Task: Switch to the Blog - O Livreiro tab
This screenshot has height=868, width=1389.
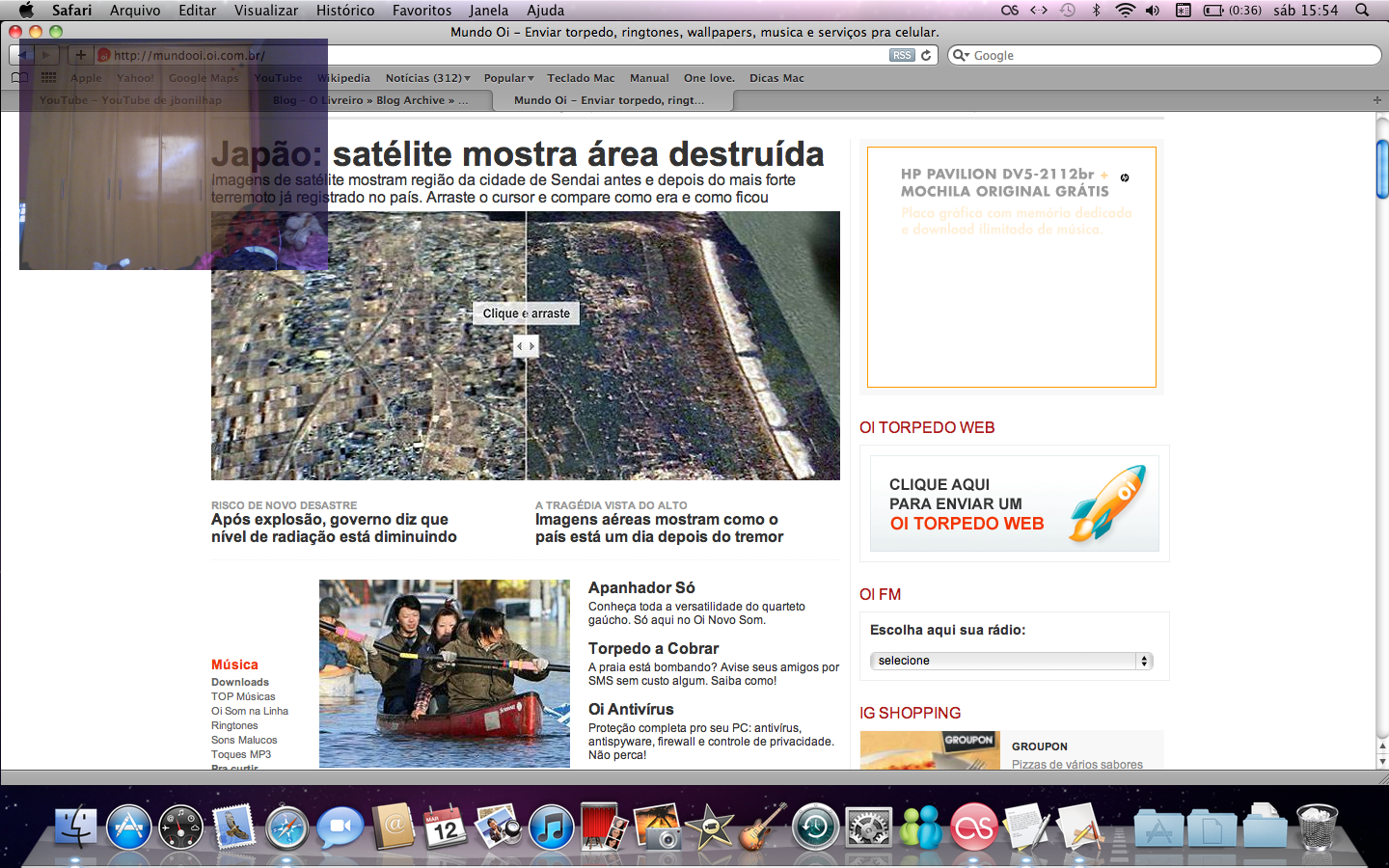Action: click(370, 100)
